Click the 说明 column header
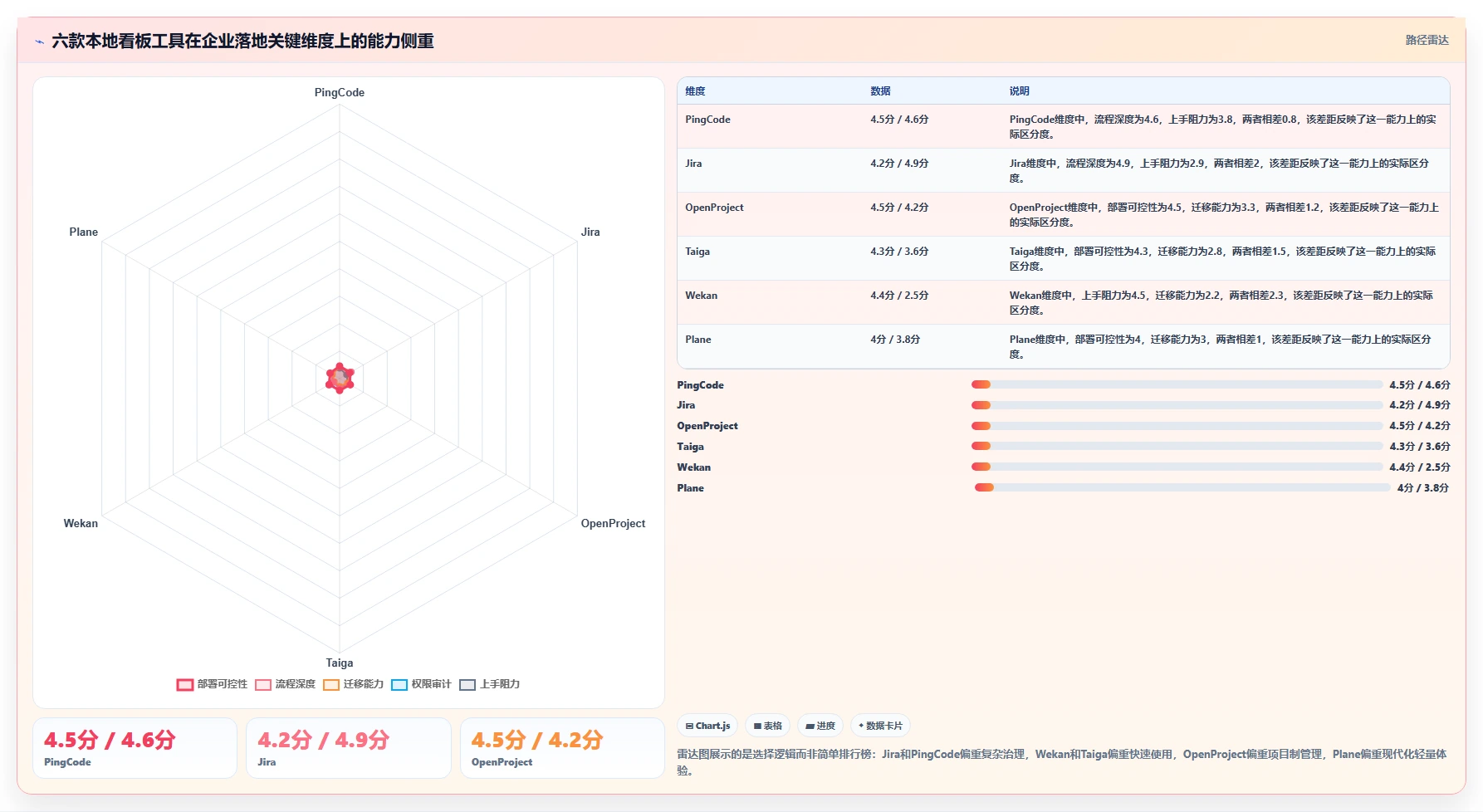The height and width of the screenshot is (812, 1483). click(1019, 91)
